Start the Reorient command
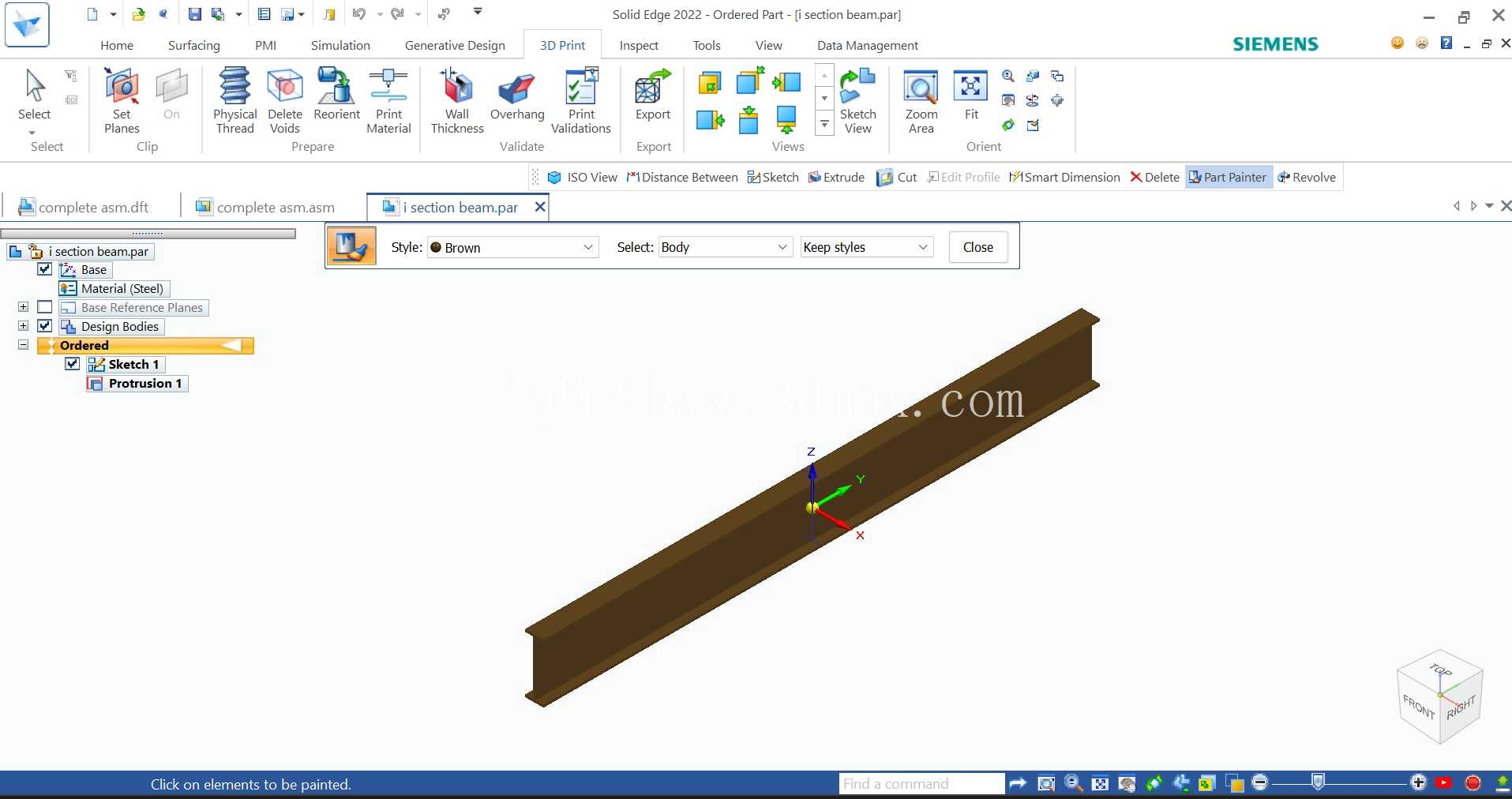This screenshot has width=1512, height=799. pyautogui.click(x=336, y=94)
